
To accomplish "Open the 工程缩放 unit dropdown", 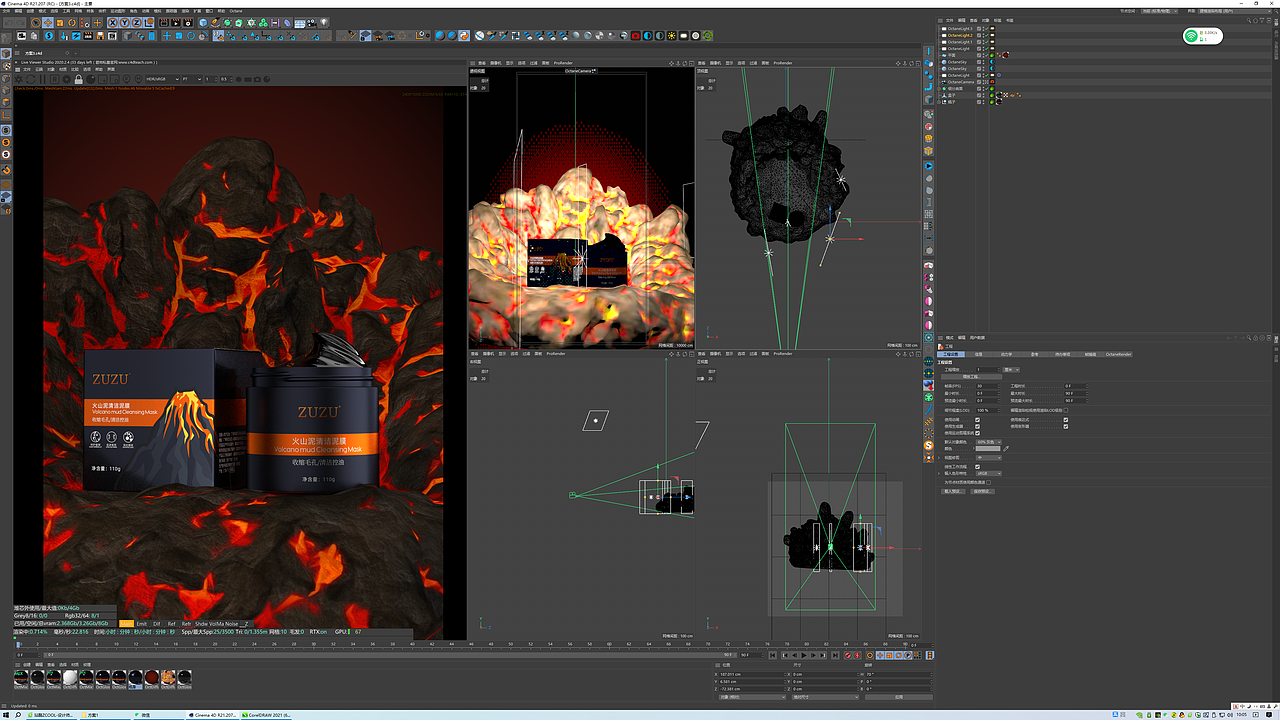I will click(1012, 370).
